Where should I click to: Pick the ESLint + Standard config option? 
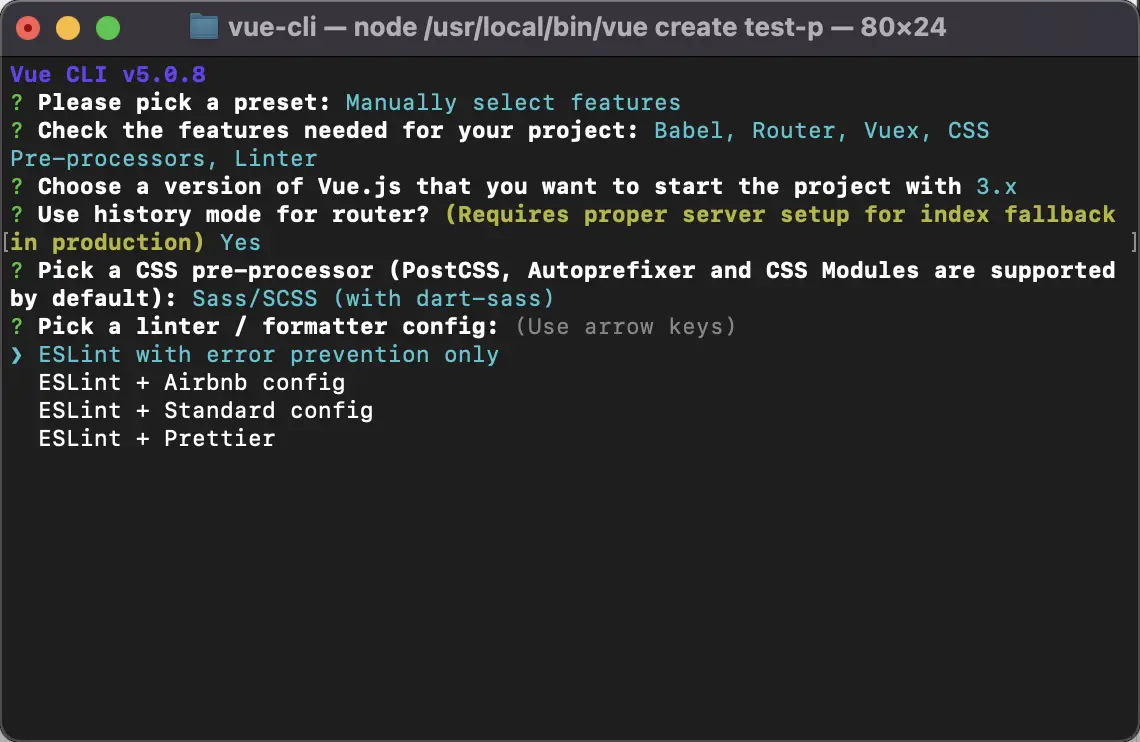coord(205,411)
